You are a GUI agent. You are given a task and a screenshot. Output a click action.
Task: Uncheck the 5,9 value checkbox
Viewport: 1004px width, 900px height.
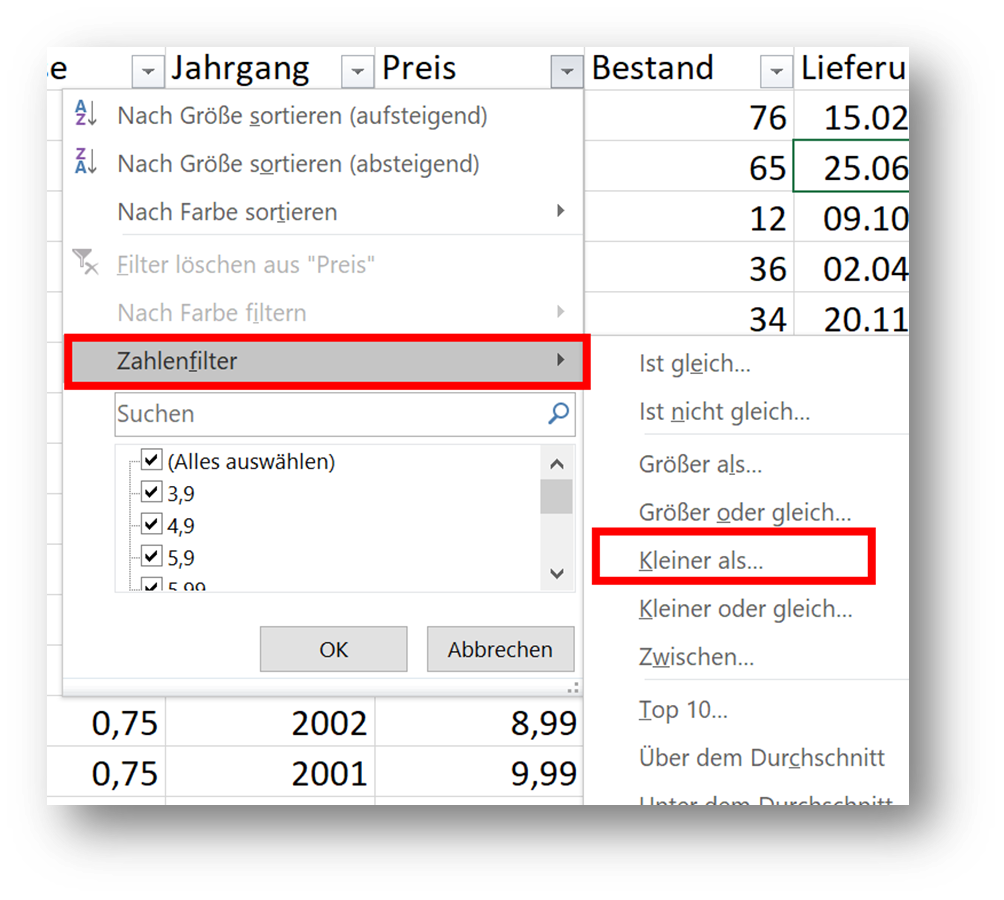[x=152, y=557]
